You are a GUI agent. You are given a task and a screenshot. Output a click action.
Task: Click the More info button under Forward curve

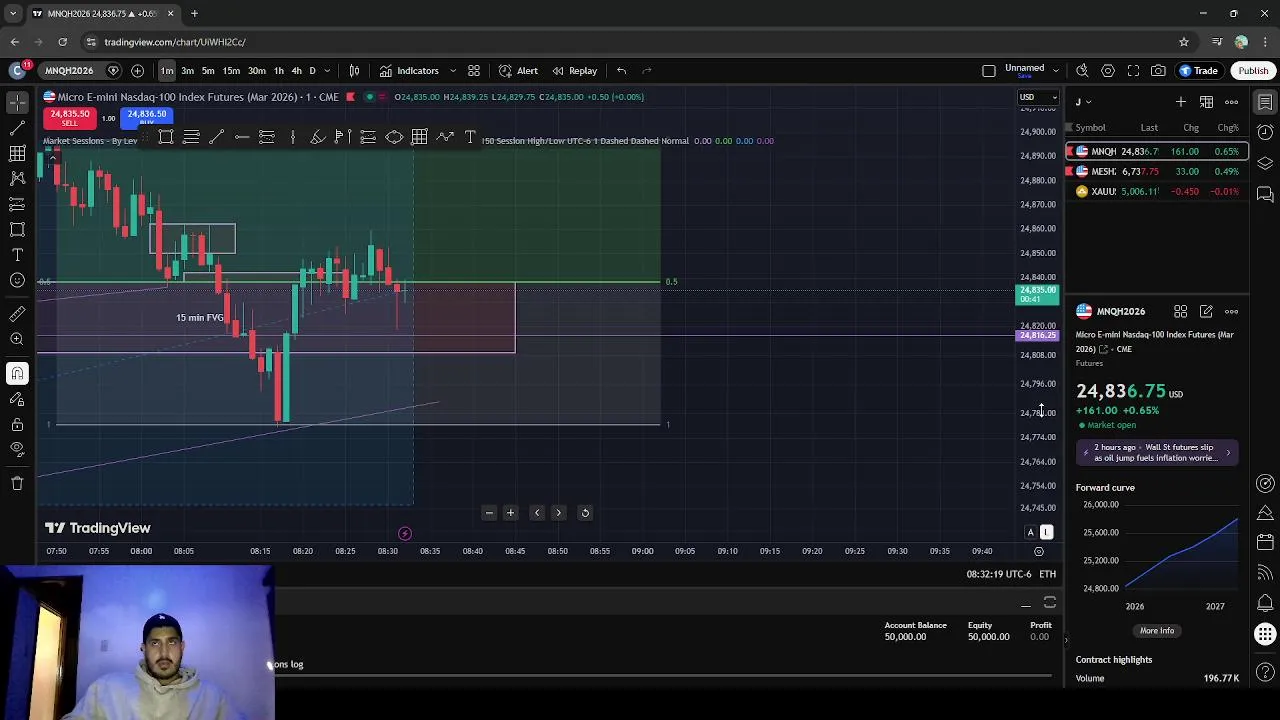coord(1157,631)
